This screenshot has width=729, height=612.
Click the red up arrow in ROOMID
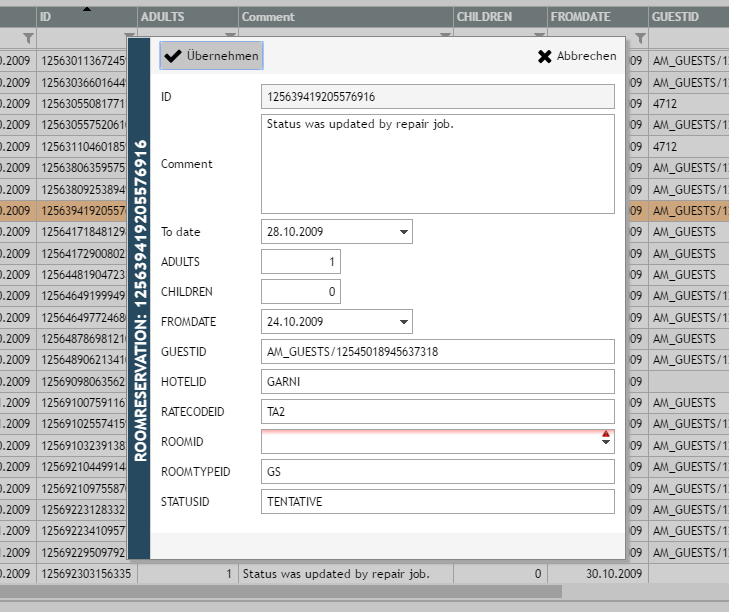click(605, 435)
